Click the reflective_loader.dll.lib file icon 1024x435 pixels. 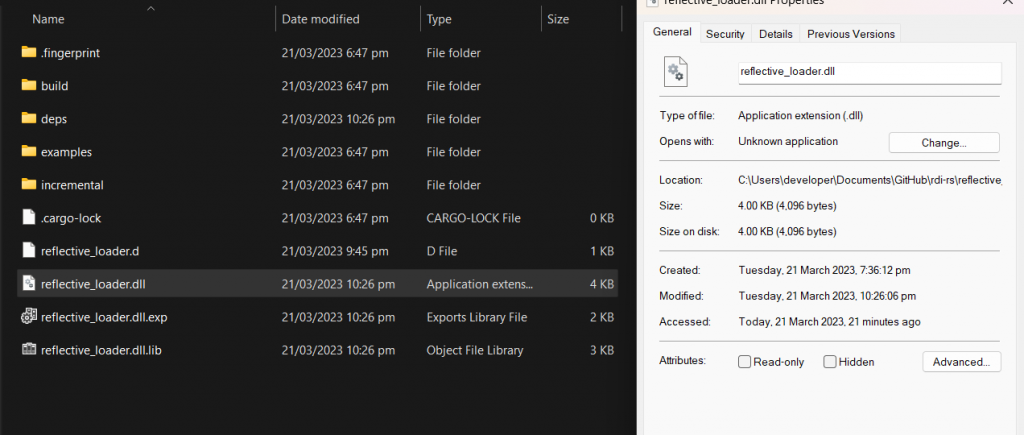click(x=28, y=350)
